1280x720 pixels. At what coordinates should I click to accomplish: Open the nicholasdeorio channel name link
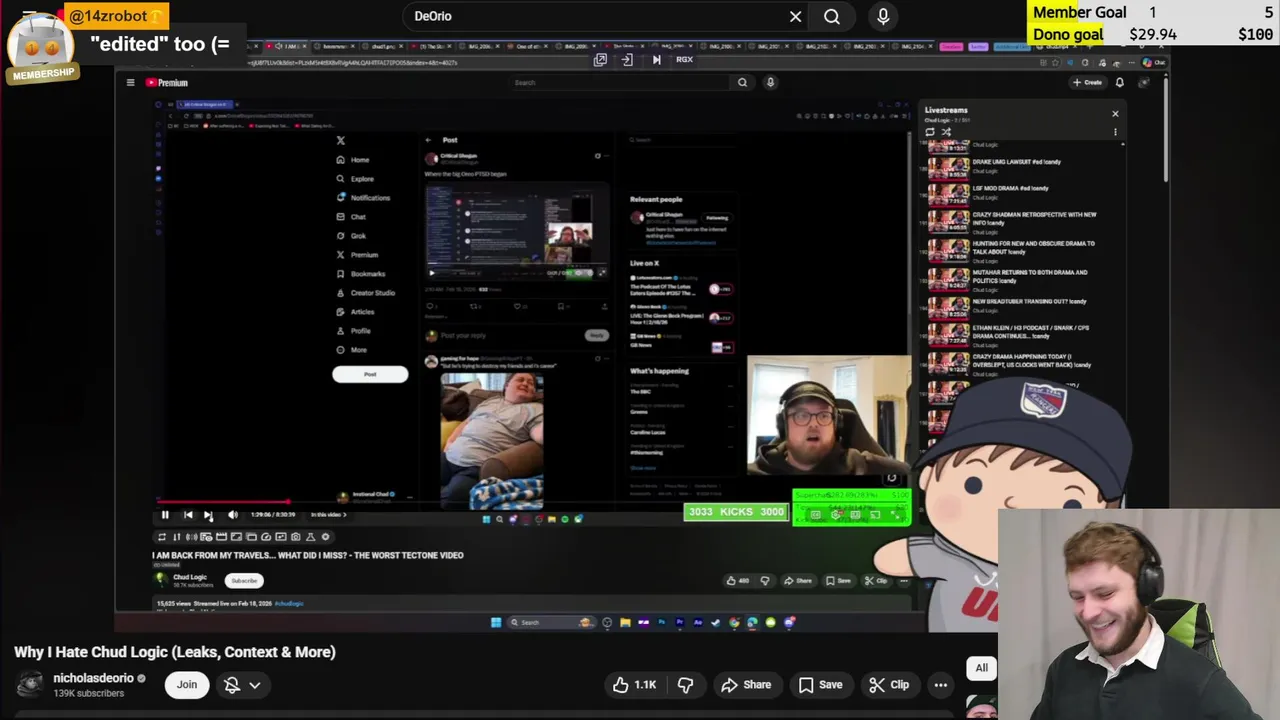[x=93, y=678]
